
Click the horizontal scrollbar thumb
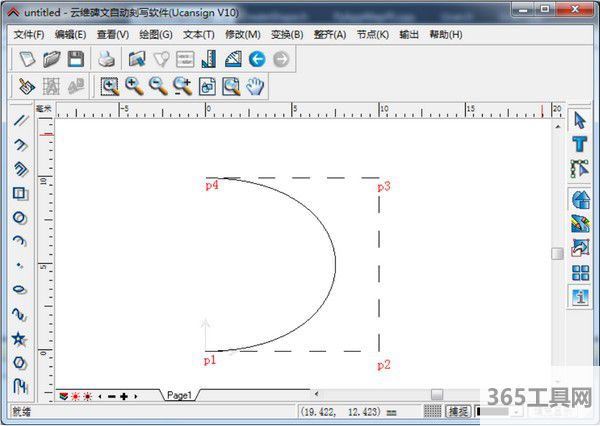(x=436, y=395)
